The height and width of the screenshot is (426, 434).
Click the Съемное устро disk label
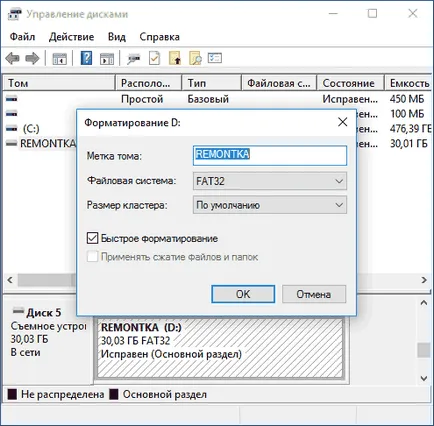click(48, 326)
